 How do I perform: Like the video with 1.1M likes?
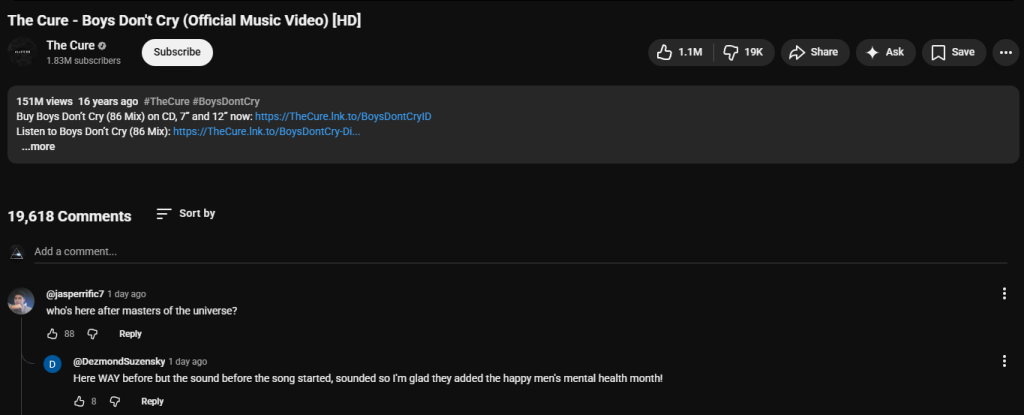tap(680, 52)
